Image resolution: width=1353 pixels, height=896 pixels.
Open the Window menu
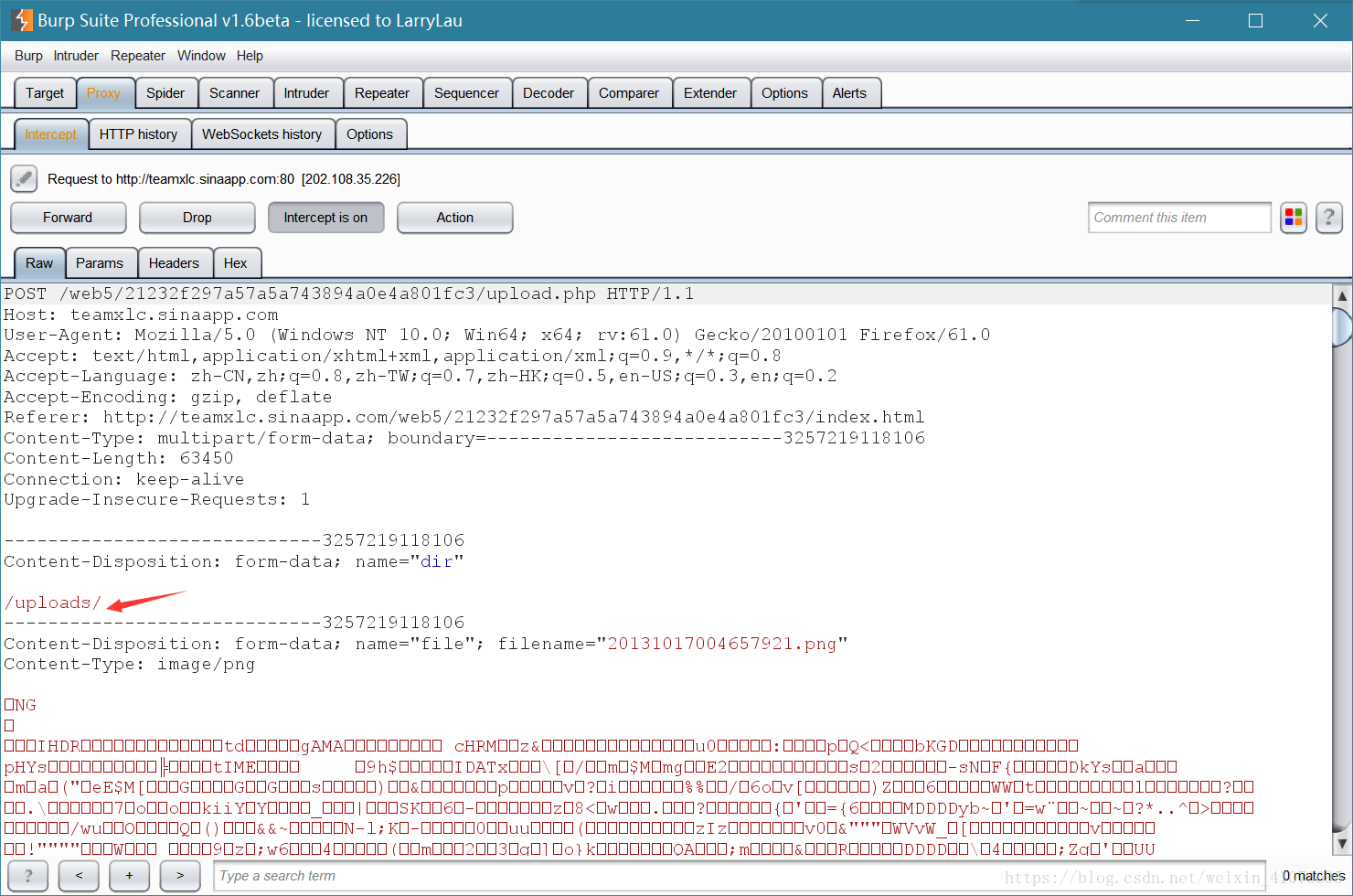201,56
